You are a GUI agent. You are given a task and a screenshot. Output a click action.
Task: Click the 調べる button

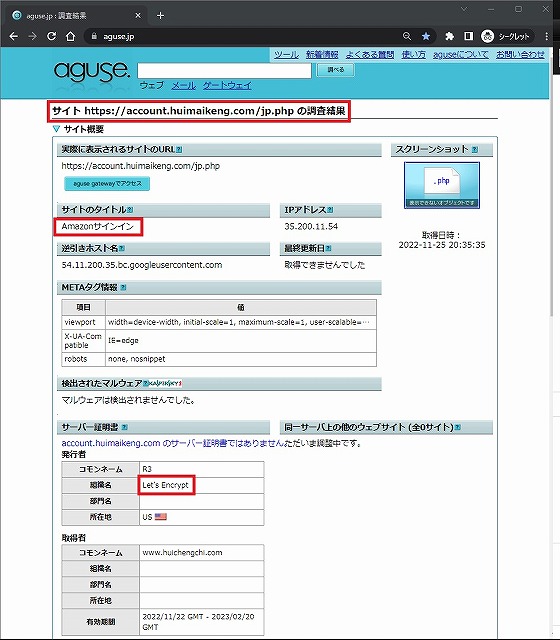[x=336, y=70]
